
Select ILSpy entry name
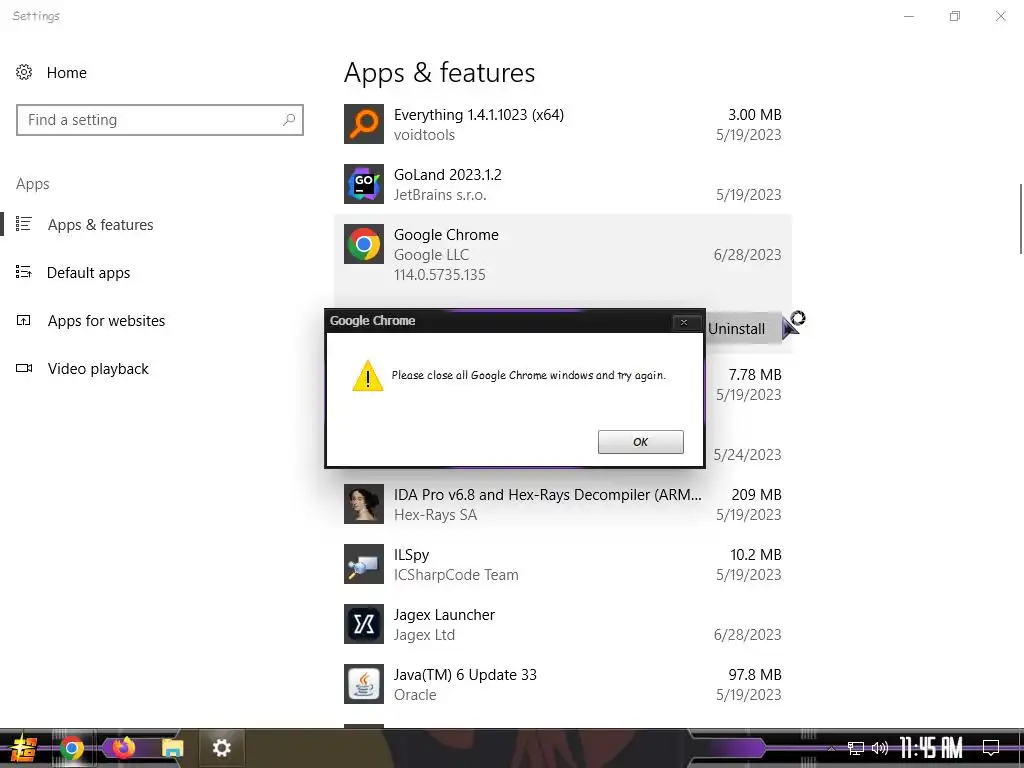(411, 555)
